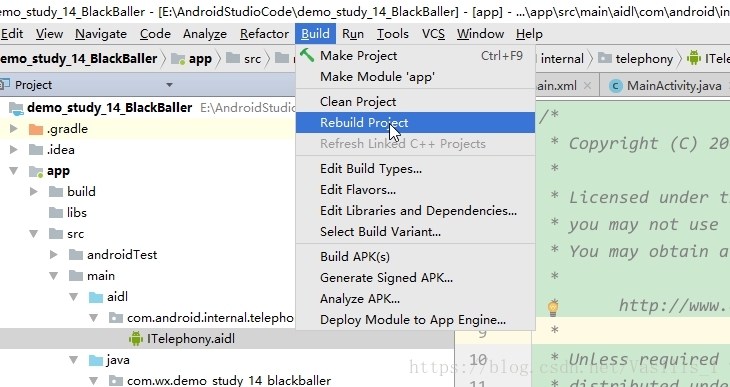Click the orange .gradle folder icon
730x387 pixels.
pos(36,129)
